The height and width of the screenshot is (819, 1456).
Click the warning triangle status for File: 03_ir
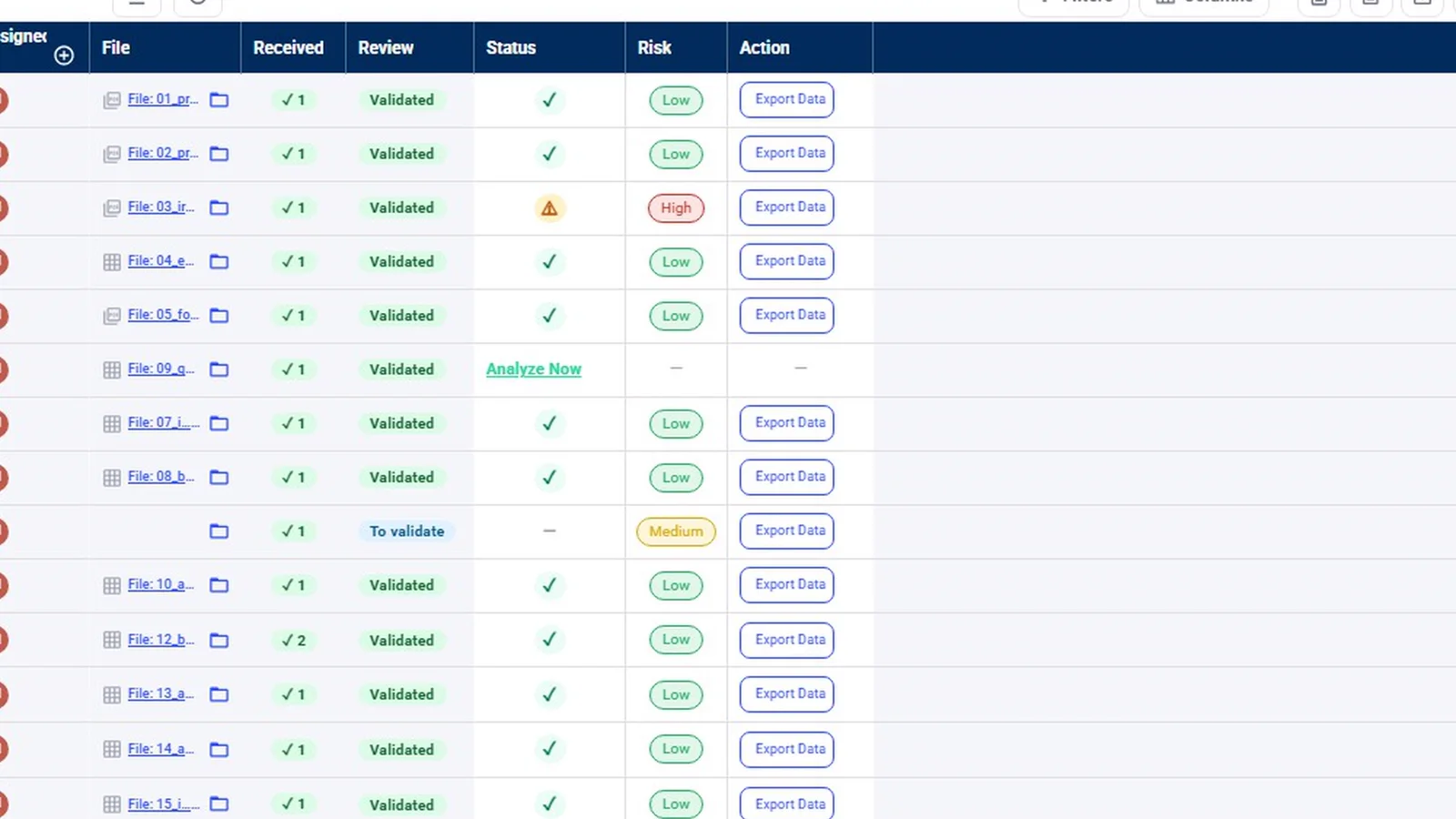click(x=550, y=208)
